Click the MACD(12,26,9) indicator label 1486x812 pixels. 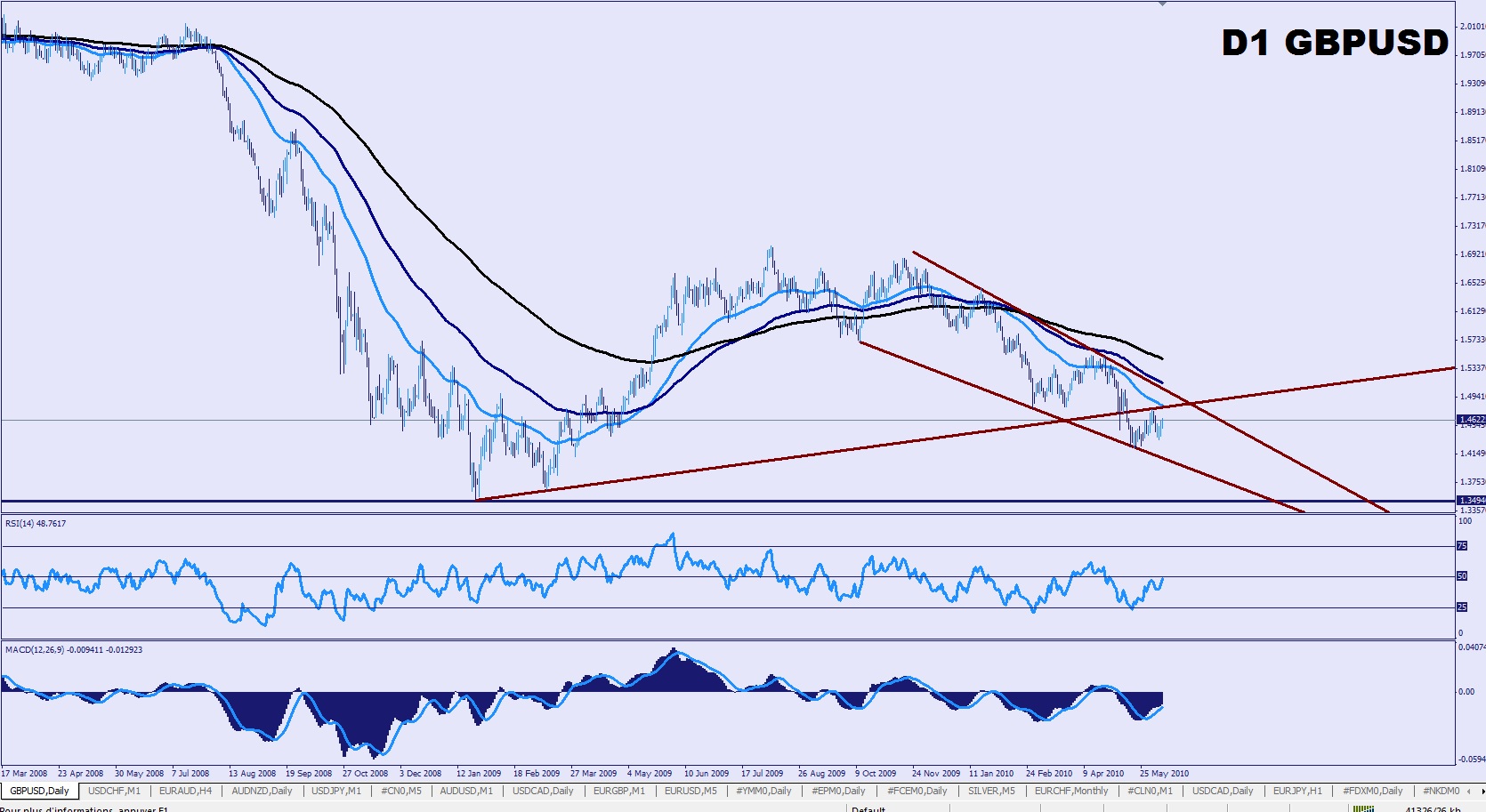[x=74, y=649]
